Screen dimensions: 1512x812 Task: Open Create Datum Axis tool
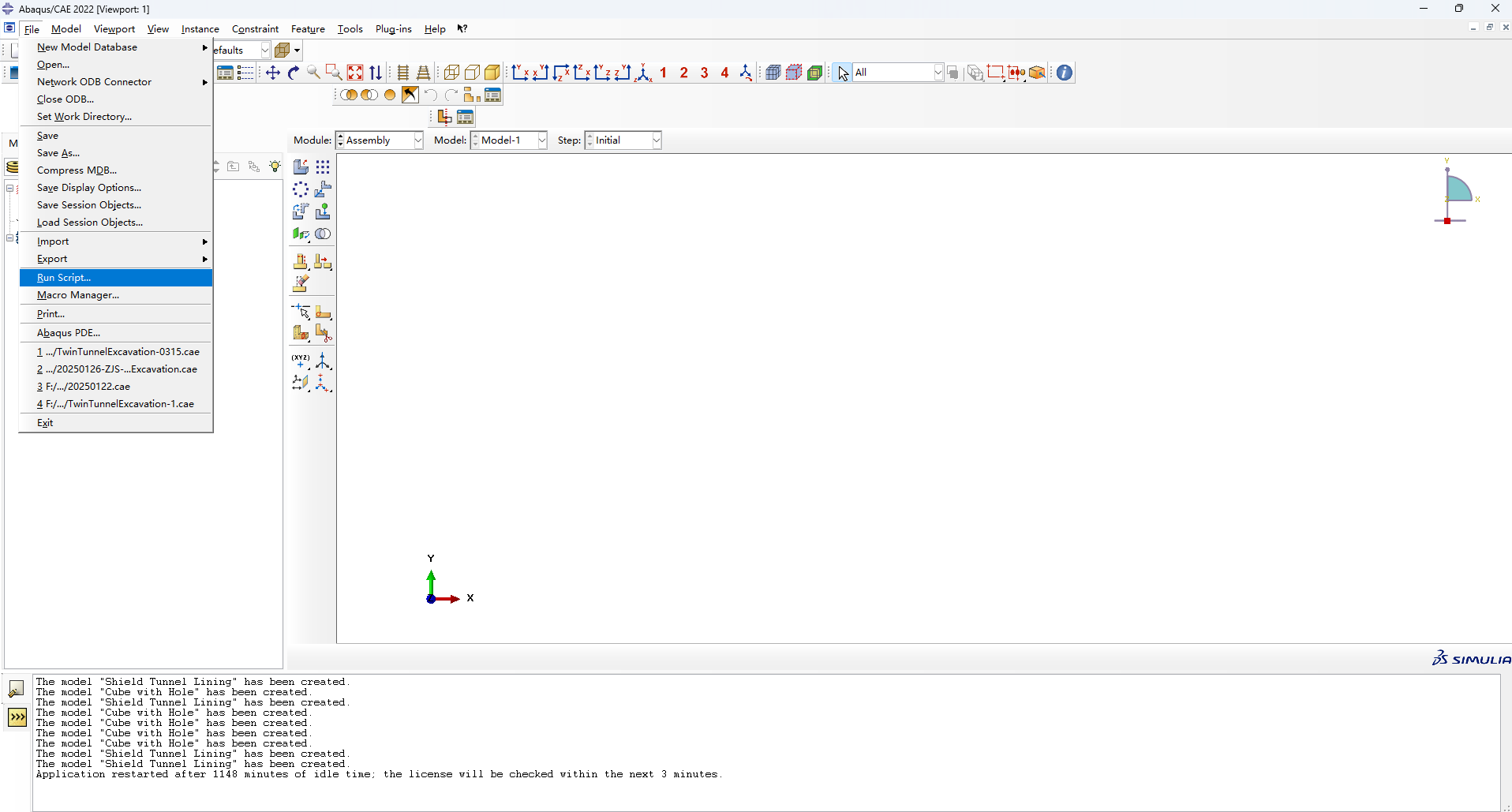[323, 361]
